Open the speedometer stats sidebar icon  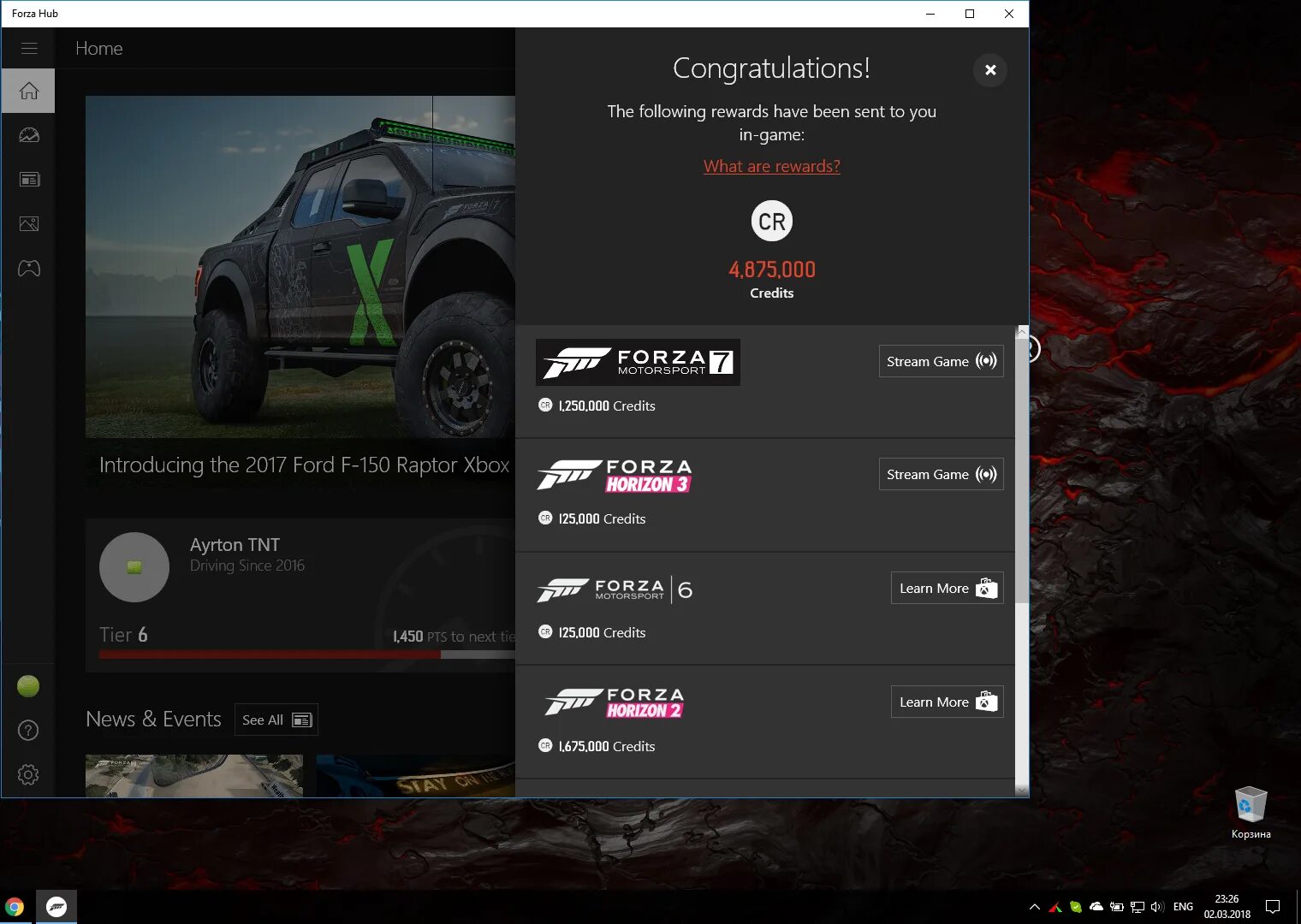28,135
